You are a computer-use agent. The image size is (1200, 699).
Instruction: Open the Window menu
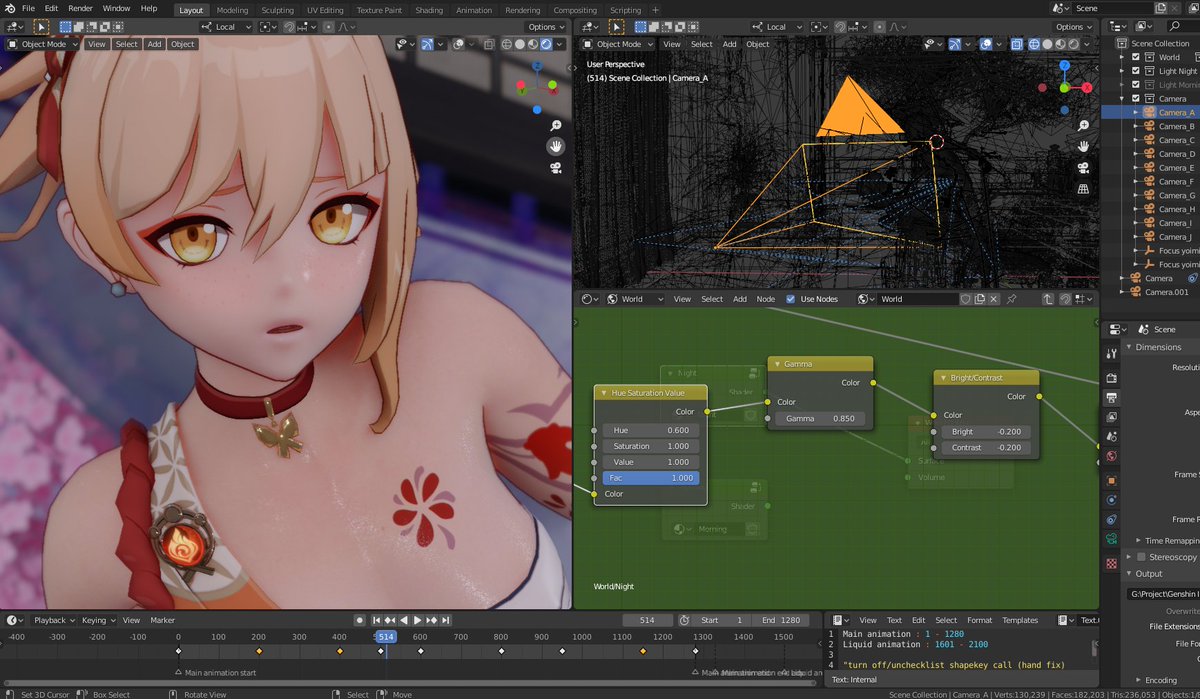pyautogui.click(x=116, y=8)
